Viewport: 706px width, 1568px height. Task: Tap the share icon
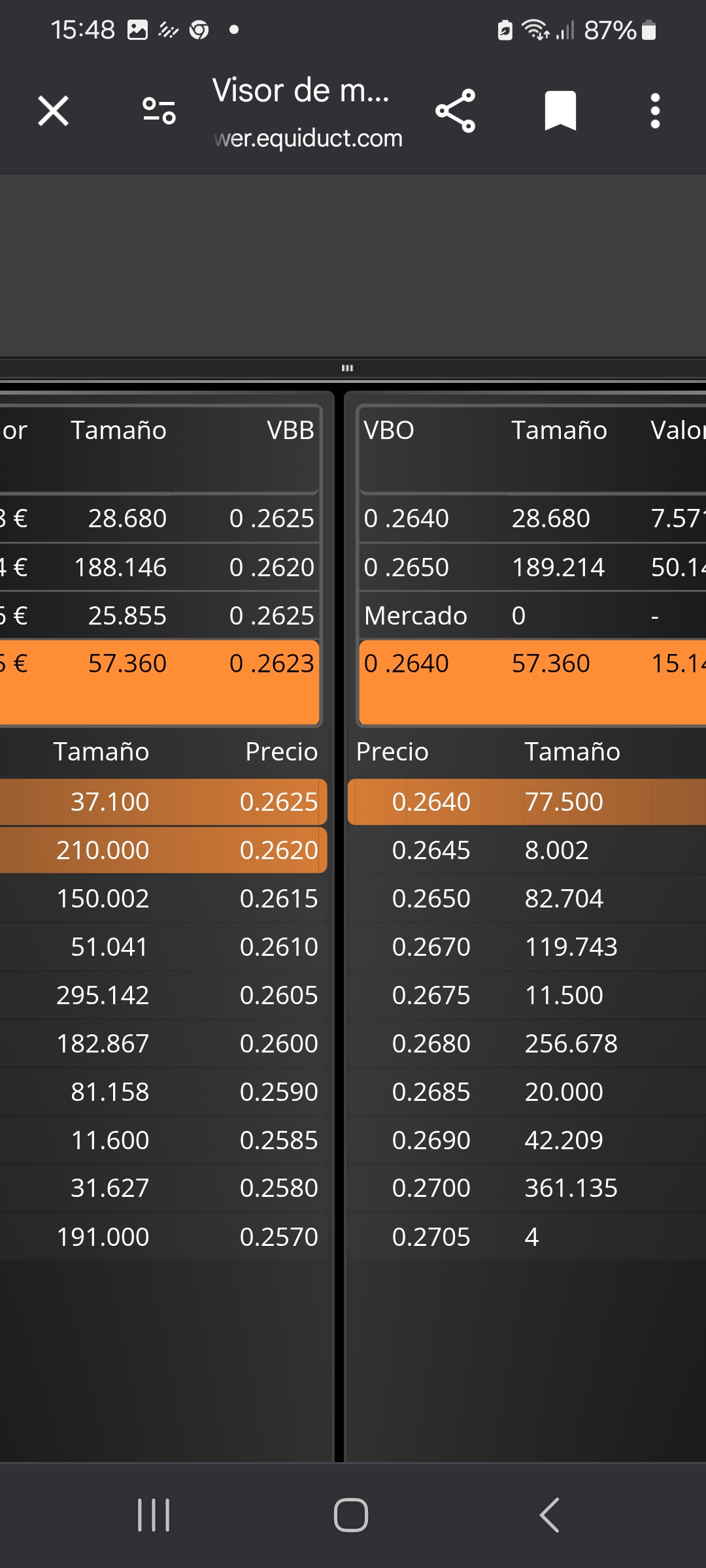(456, 111)
